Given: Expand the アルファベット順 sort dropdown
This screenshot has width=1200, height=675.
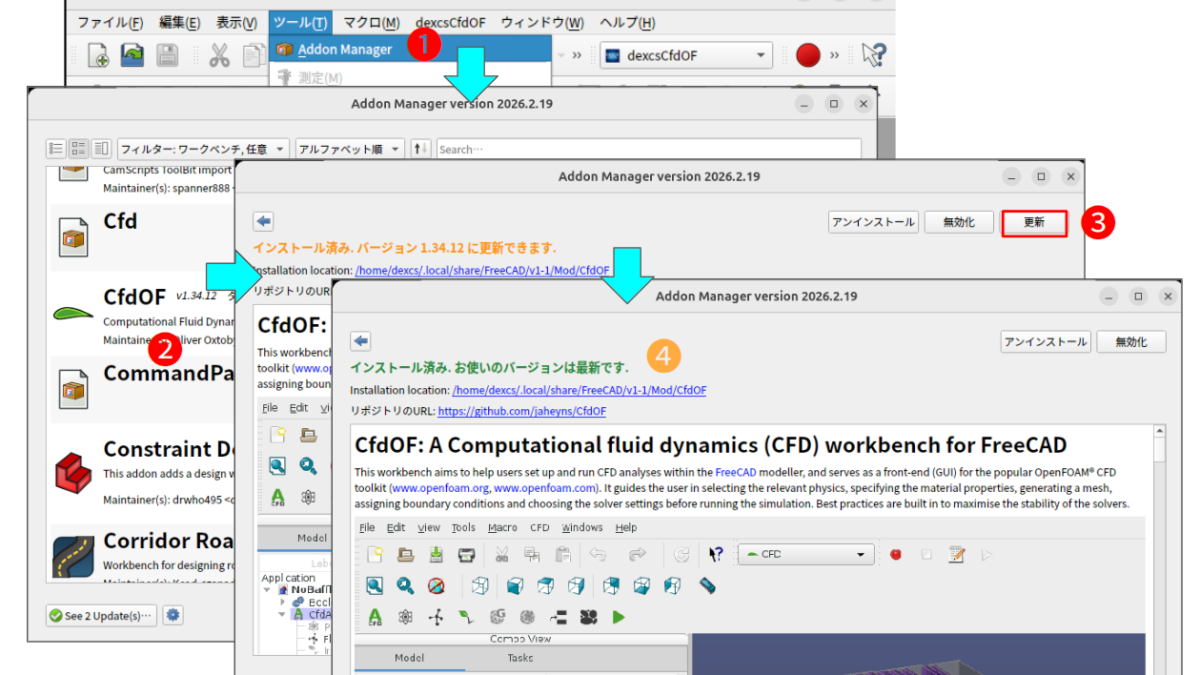Looking at the screenshot, I should click(x=349, y=149).
